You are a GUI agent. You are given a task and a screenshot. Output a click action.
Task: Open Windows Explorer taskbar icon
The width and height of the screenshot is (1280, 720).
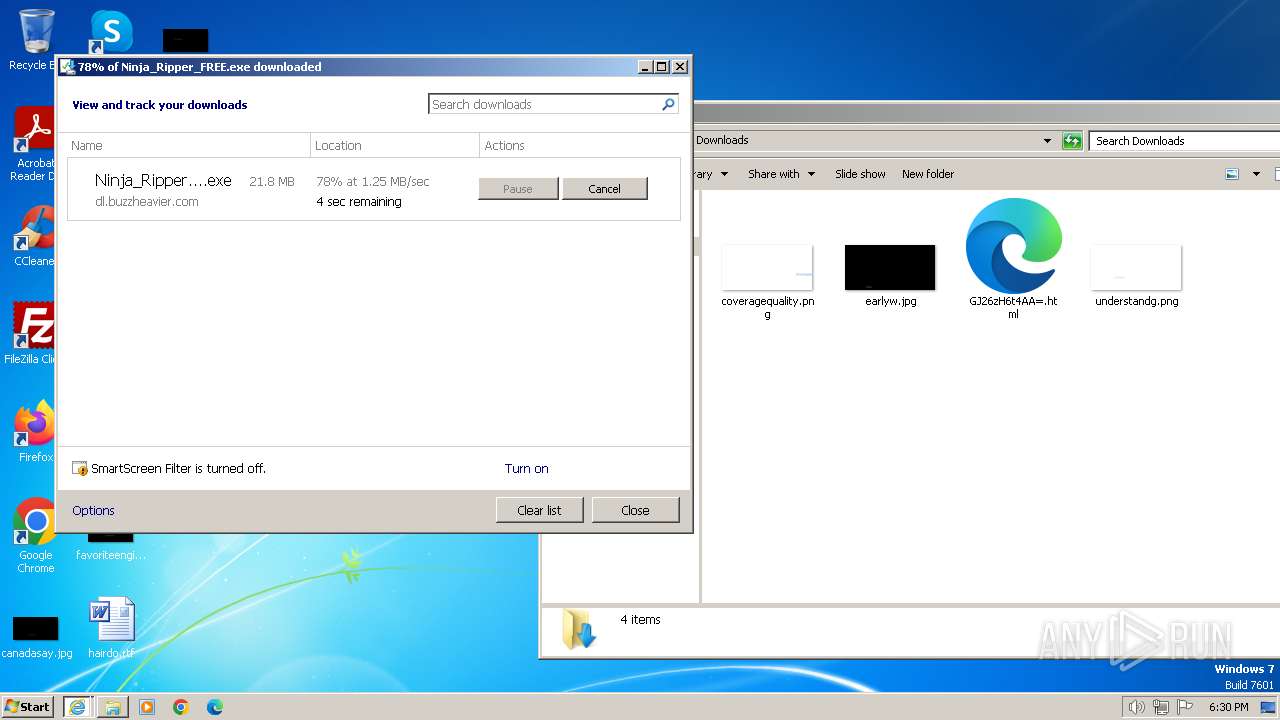tap(112, 707)
